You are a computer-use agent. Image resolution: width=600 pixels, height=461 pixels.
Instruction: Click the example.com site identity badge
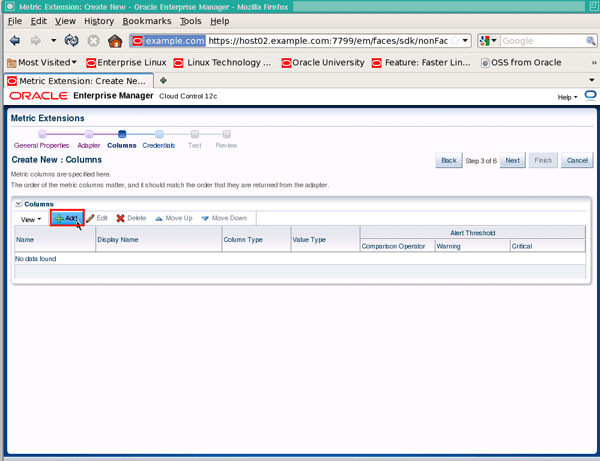click(x=169, y=41)
